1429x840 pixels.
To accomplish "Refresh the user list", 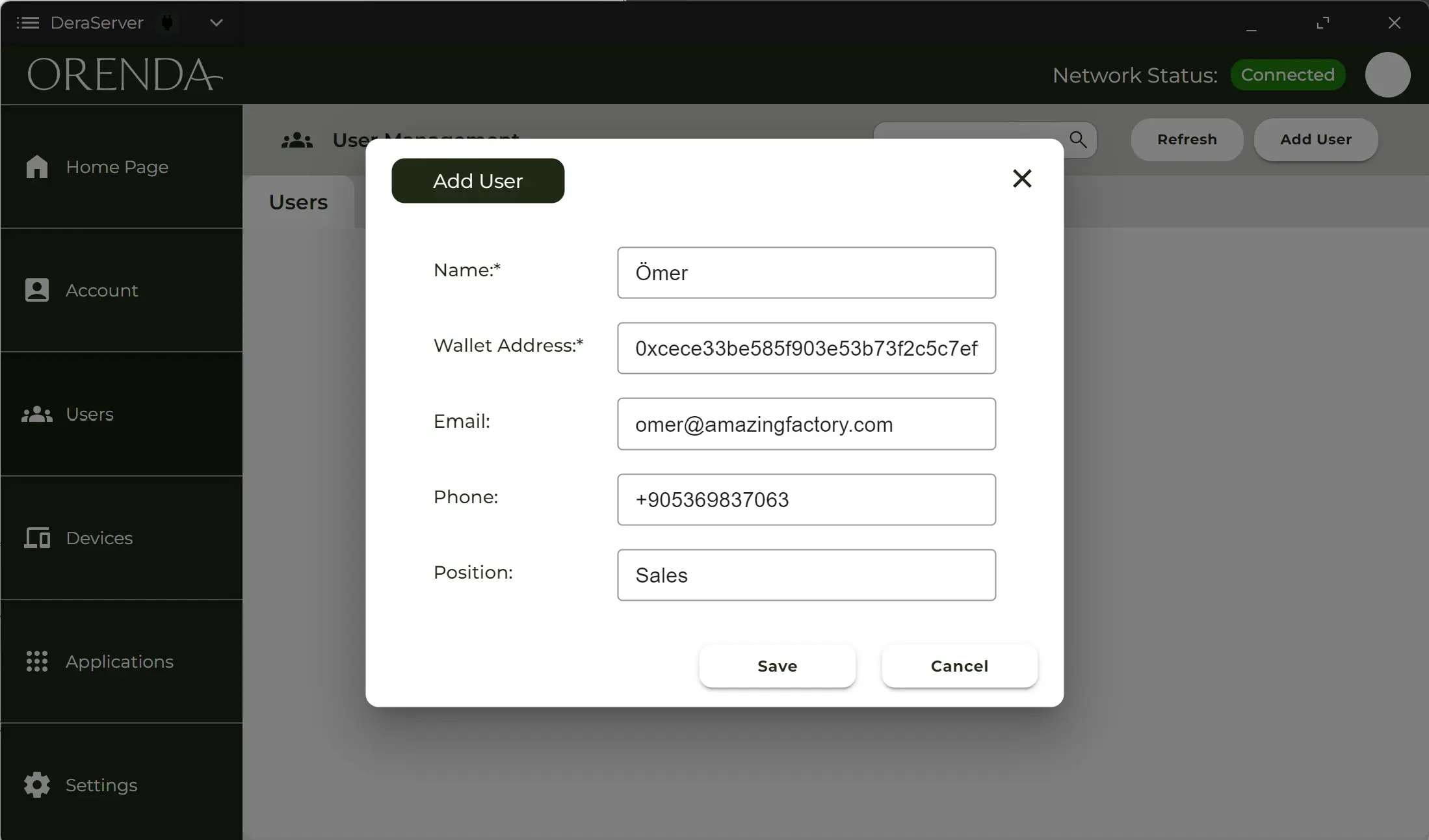I will (1186, 140).
